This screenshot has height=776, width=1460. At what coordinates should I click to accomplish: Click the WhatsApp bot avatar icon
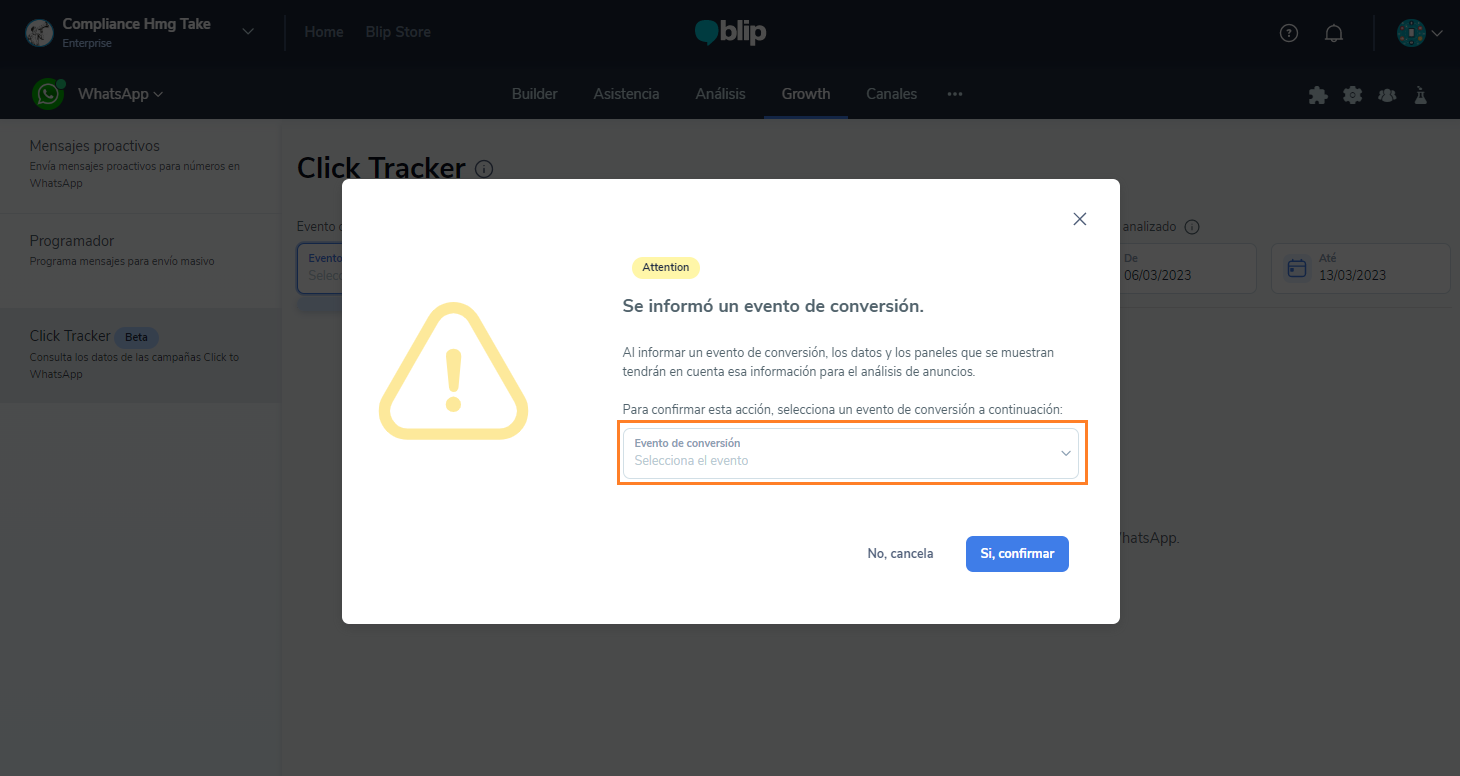(47, 94)
